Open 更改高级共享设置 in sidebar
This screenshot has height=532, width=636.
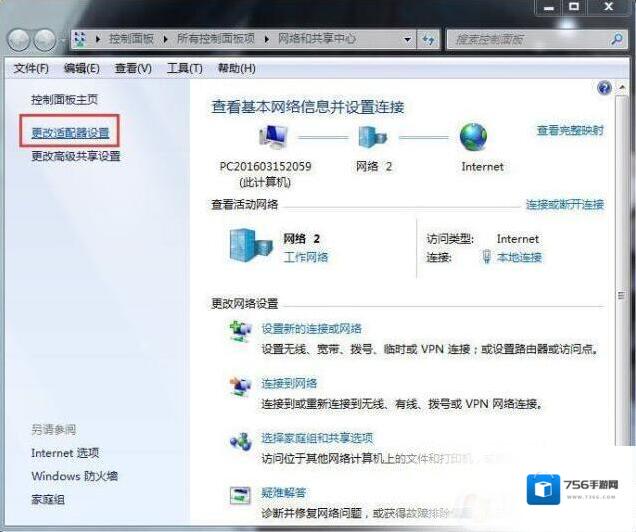coord(75,156)
